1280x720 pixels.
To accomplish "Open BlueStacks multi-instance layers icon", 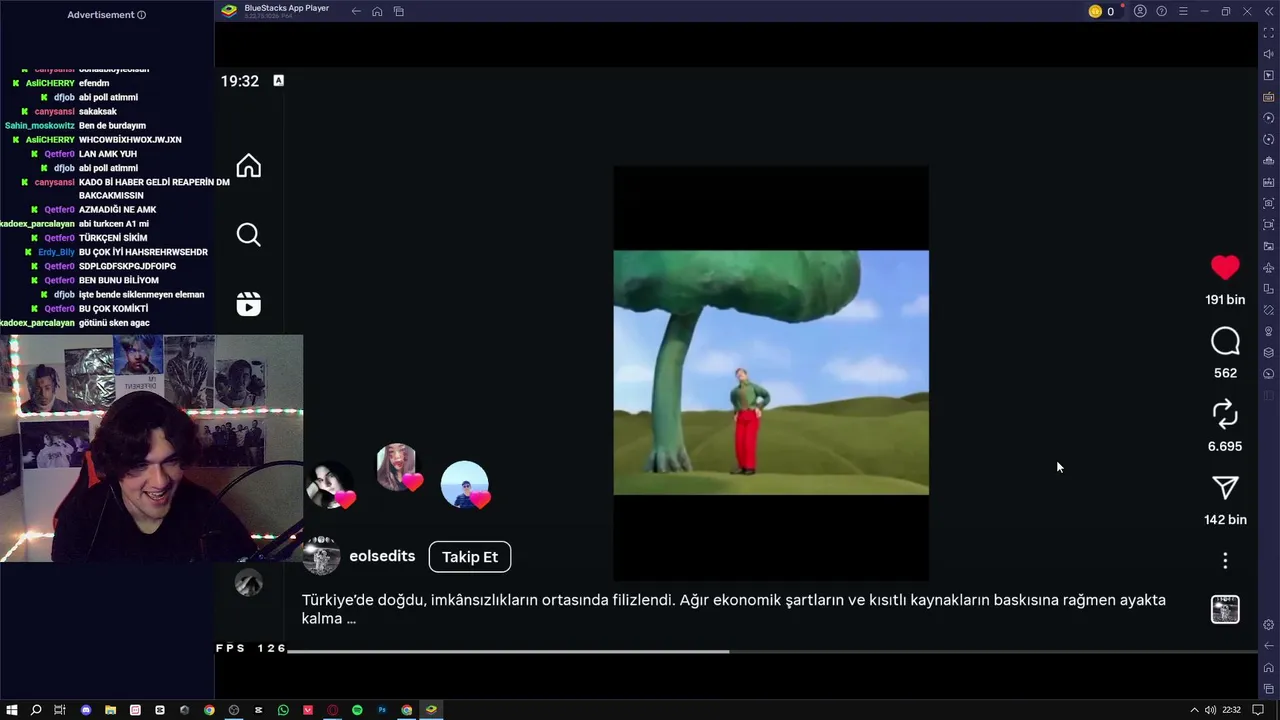I will pos(1269,352).
